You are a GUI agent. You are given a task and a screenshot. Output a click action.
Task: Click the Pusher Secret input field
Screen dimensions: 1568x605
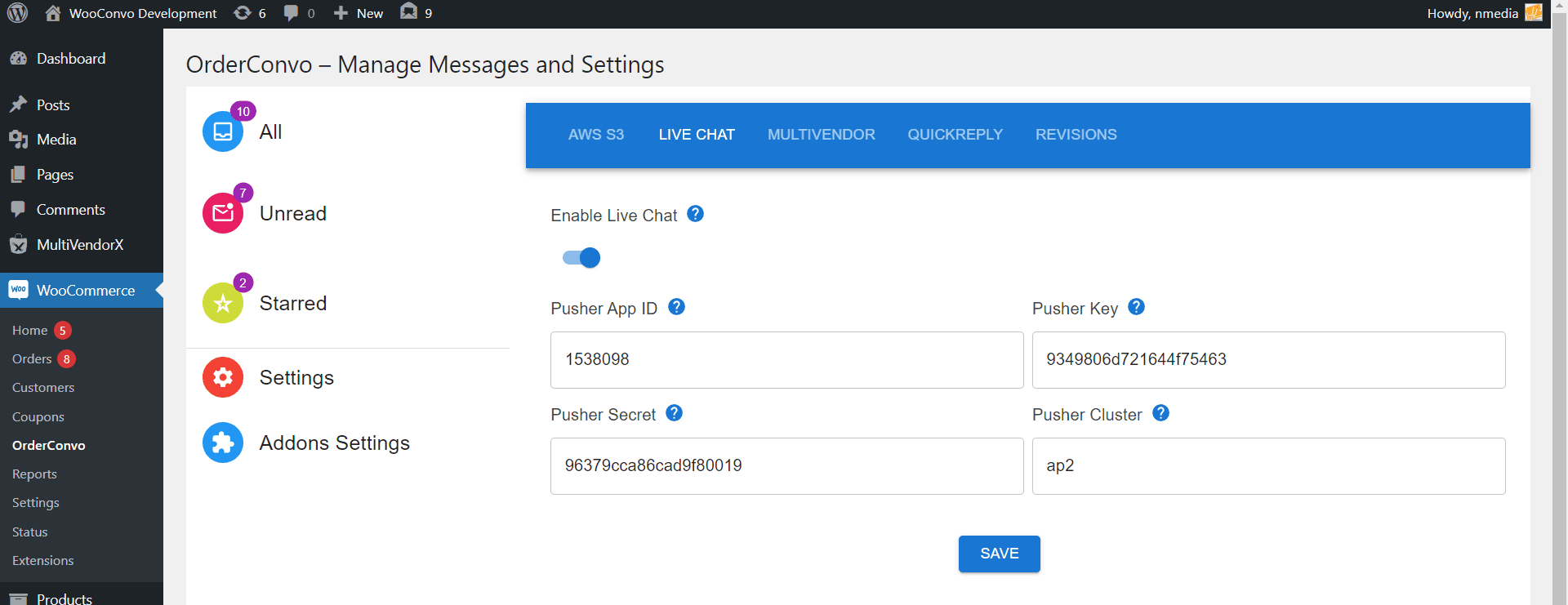[787, 466]
